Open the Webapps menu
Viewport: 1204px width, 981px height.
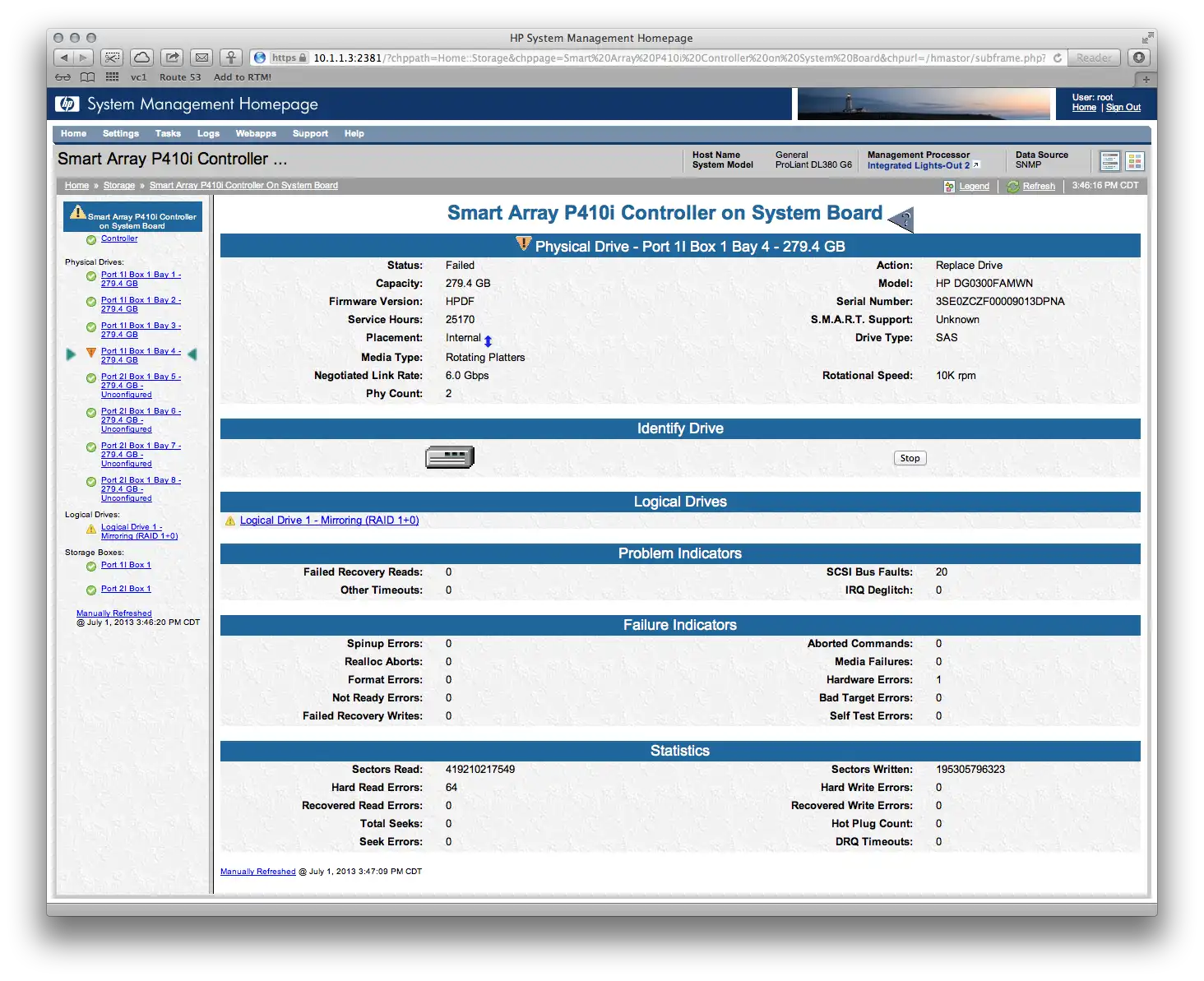(256, 133)
